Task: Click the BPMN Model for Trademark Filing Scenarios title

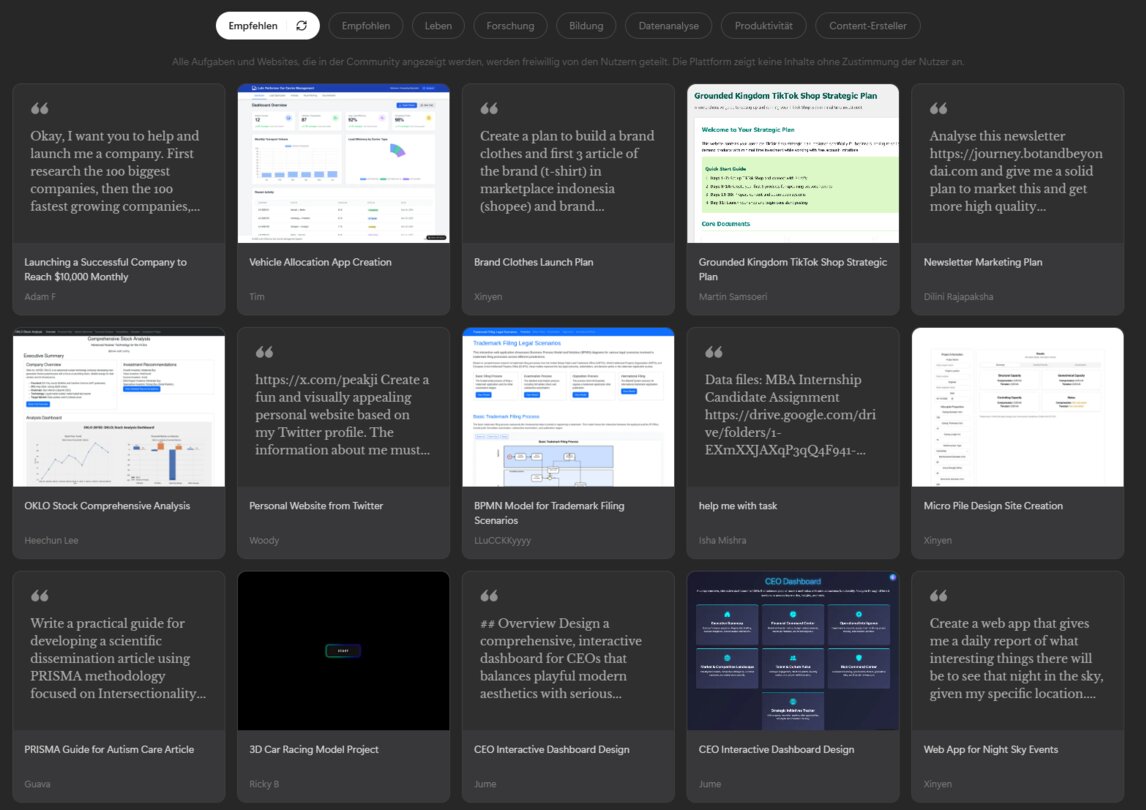Action: pos(550,512)
